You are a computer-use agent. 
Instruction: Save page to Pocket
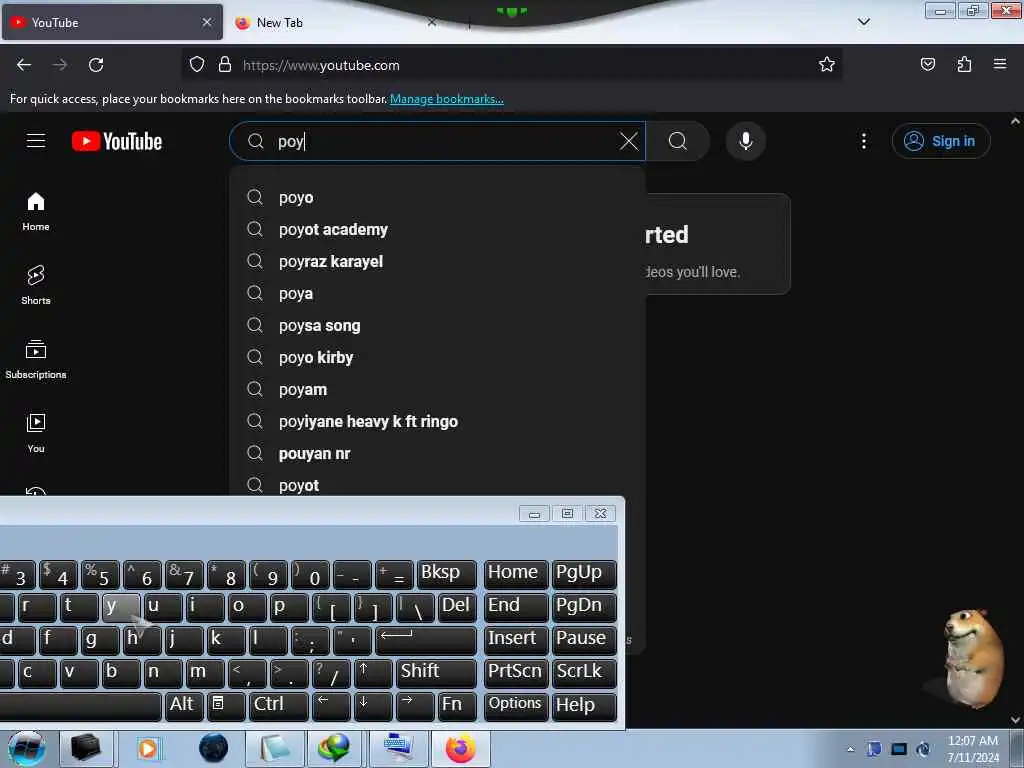coord(927,65)
